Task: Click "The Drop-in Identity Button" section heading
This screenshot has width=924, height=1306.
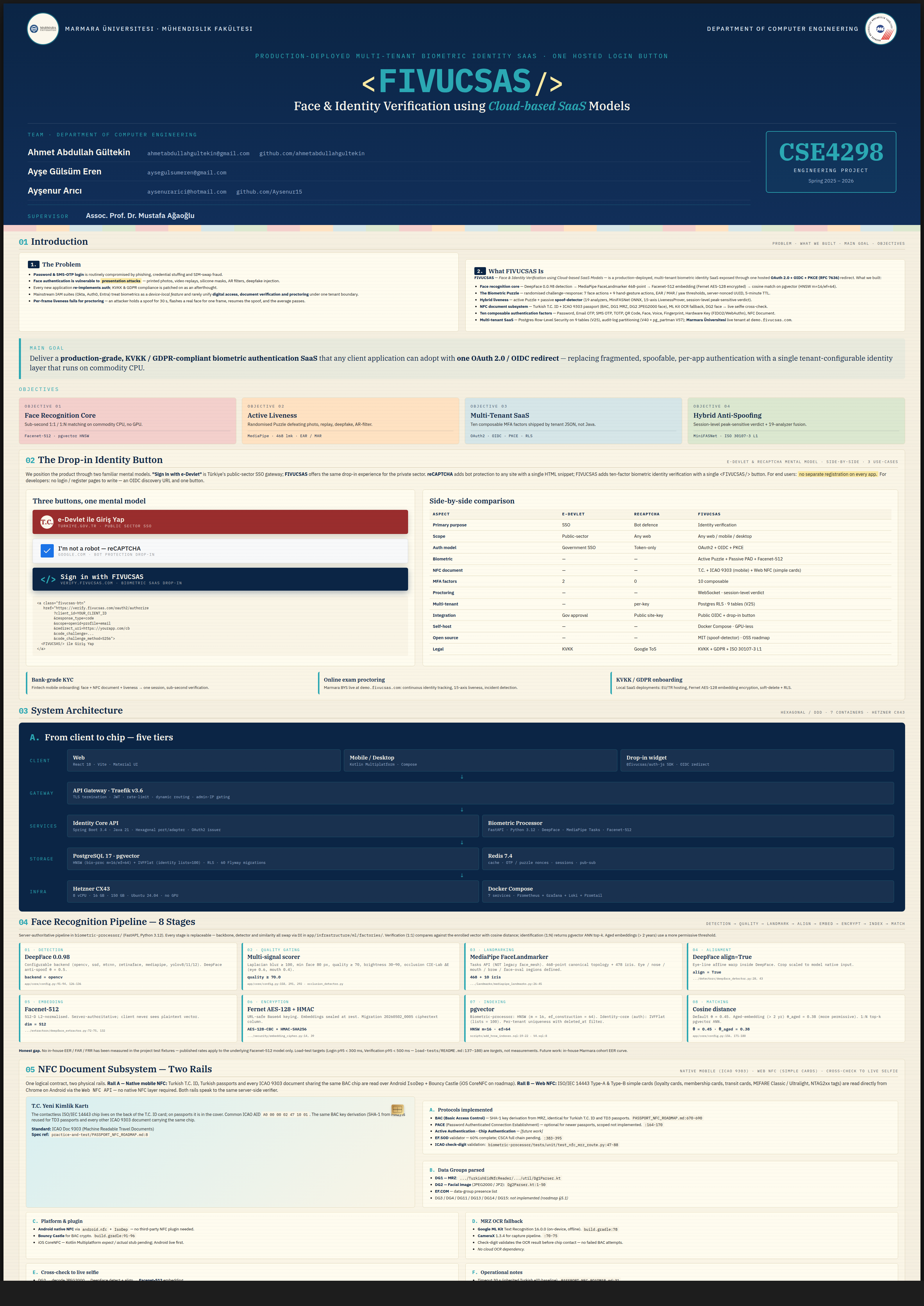Action: pos(94,460)
